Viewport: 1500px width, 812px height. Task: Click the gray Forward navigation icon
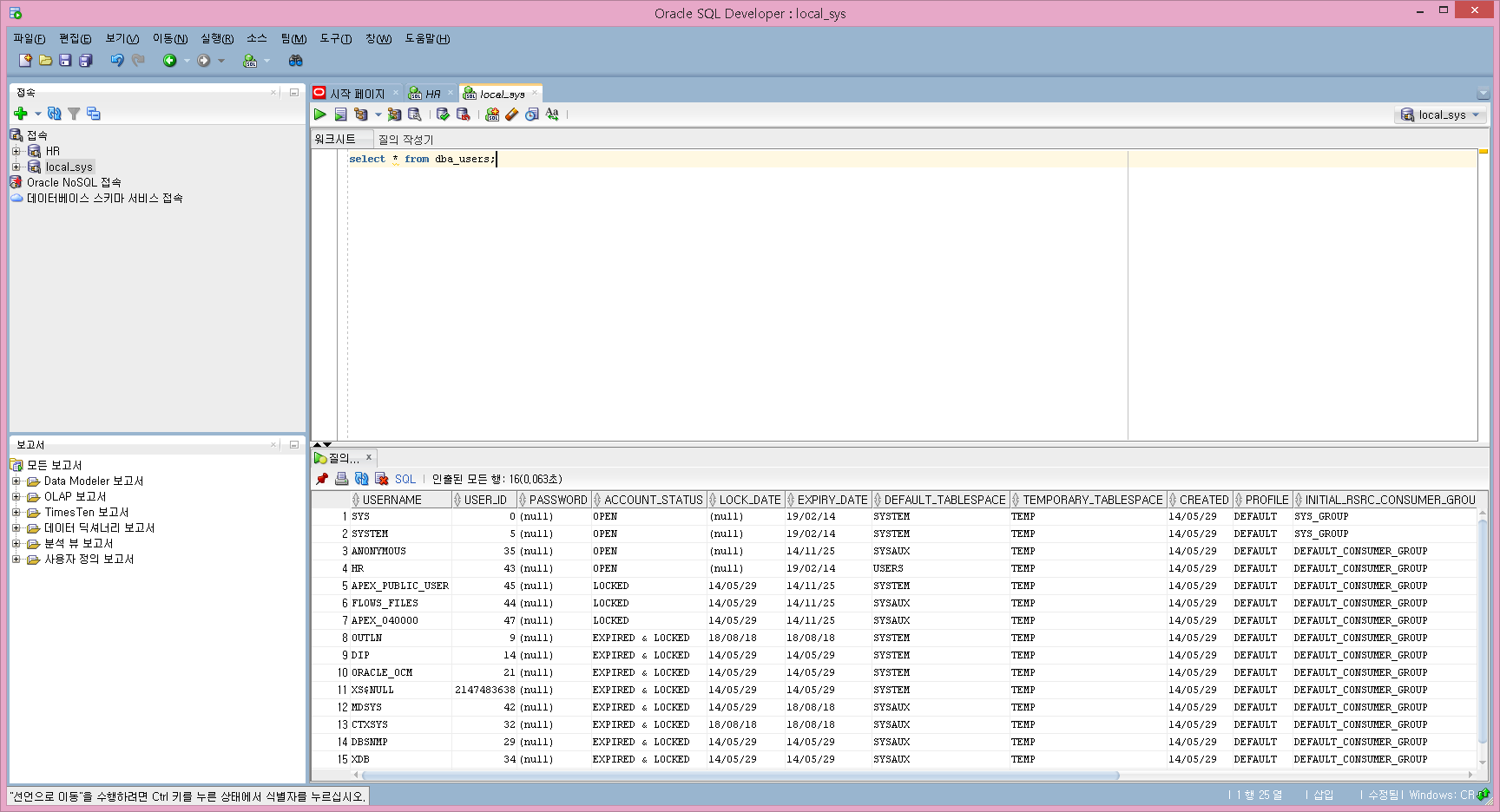click(204, 61)
